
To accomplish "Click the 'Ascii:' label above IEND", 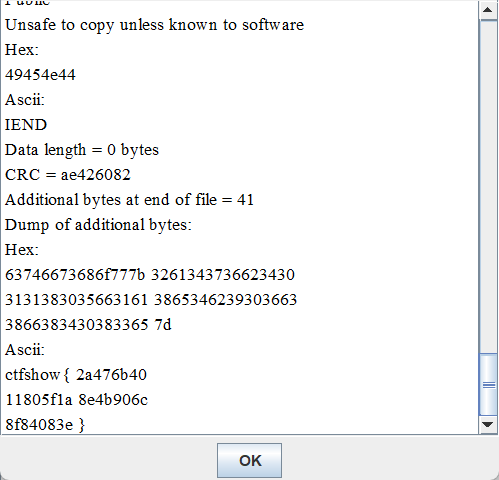I will 25,100.
